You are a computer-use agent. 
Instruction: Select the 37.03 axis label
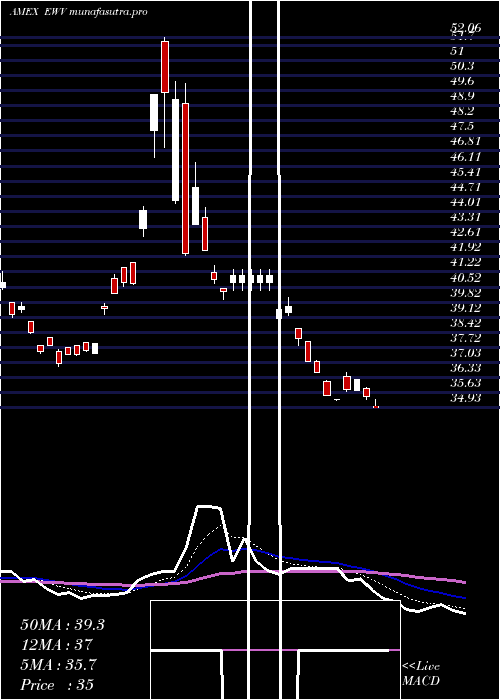click(465, 353)
